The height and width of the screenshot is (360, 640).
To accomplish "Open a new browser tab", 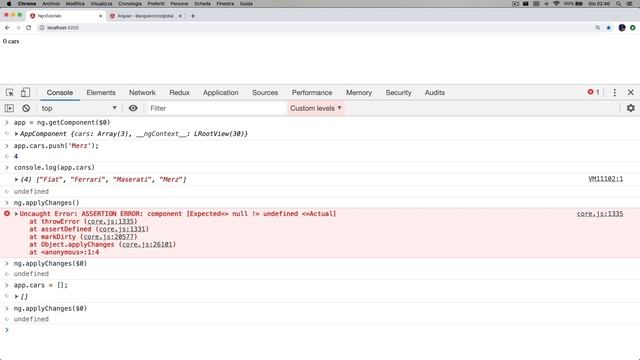I will pyautogui.click(x=193, y=16).
